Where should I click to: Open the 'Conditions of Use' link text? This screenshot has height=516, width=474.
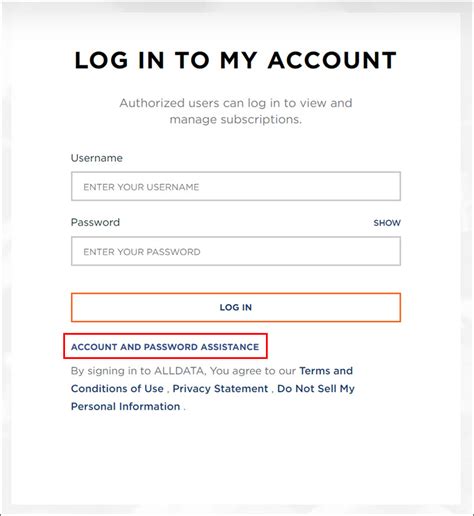coord(117,389)
